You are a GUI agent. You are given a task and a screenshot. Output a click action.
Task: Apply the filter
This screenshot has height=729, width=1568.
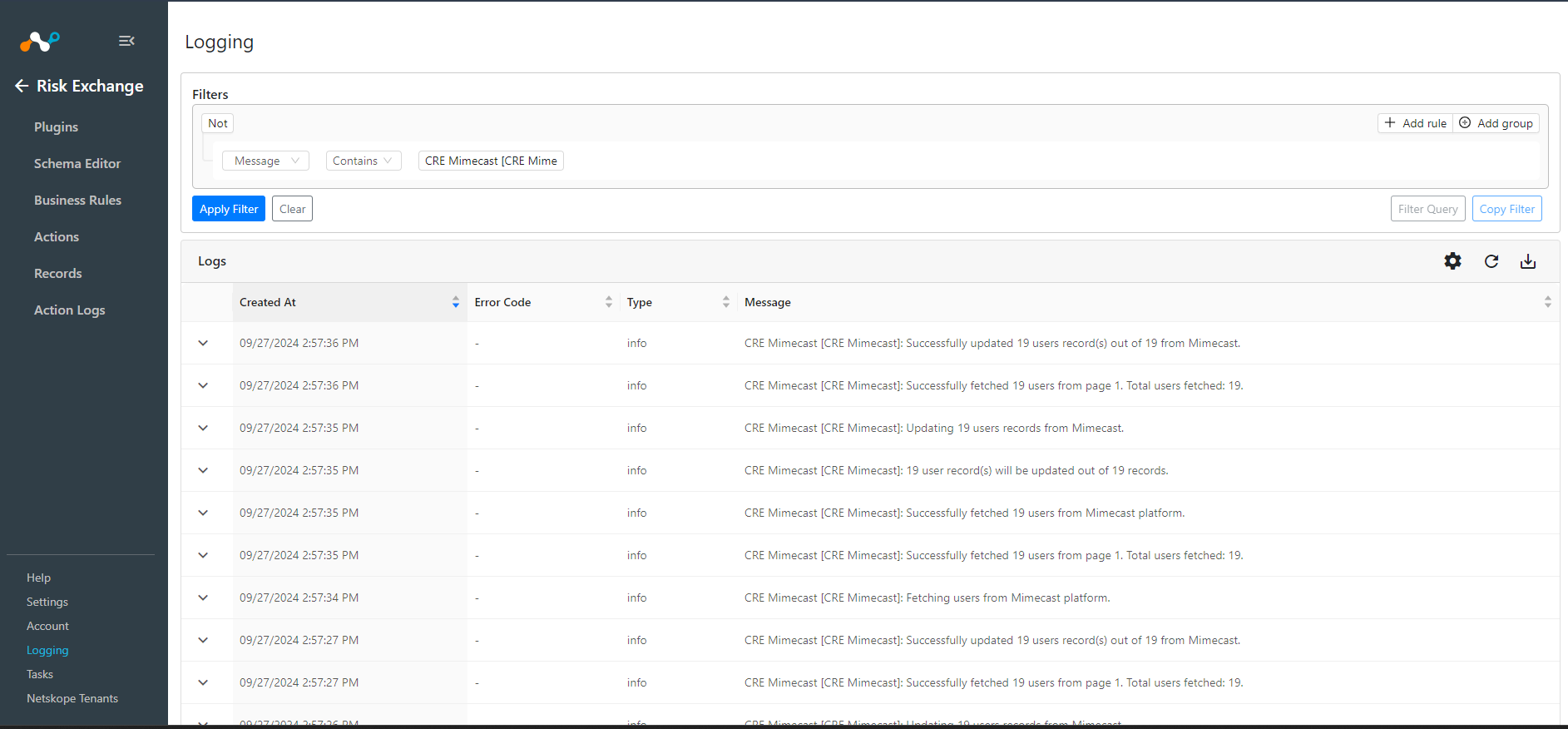click(229, 209)
